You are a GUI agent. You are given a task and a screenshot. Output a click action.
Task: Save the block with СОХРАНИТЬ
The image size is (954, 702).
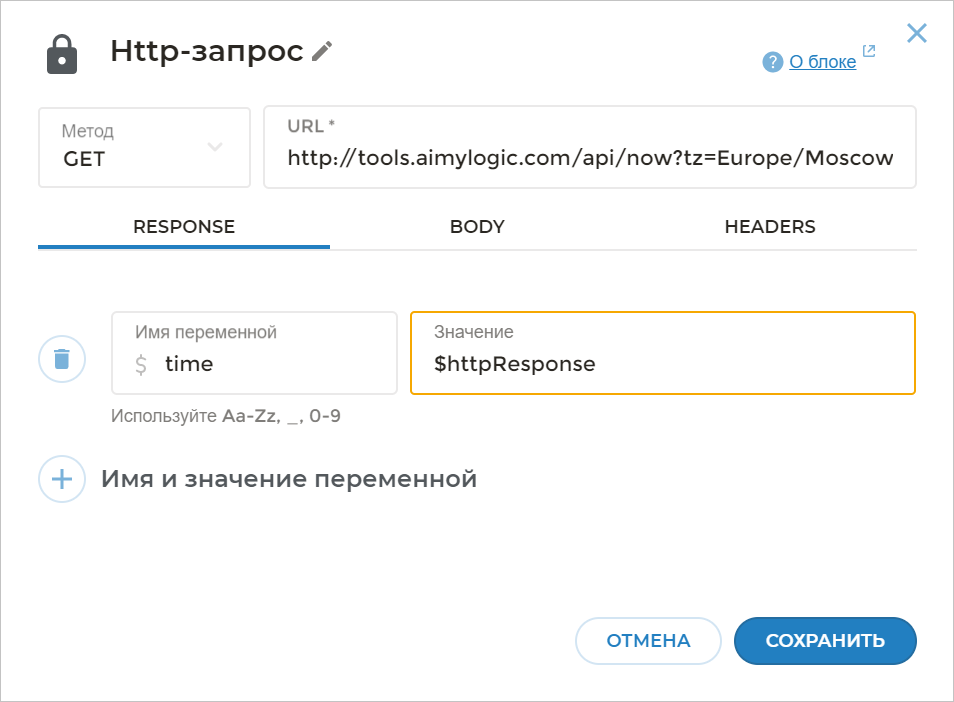[824, 641]
